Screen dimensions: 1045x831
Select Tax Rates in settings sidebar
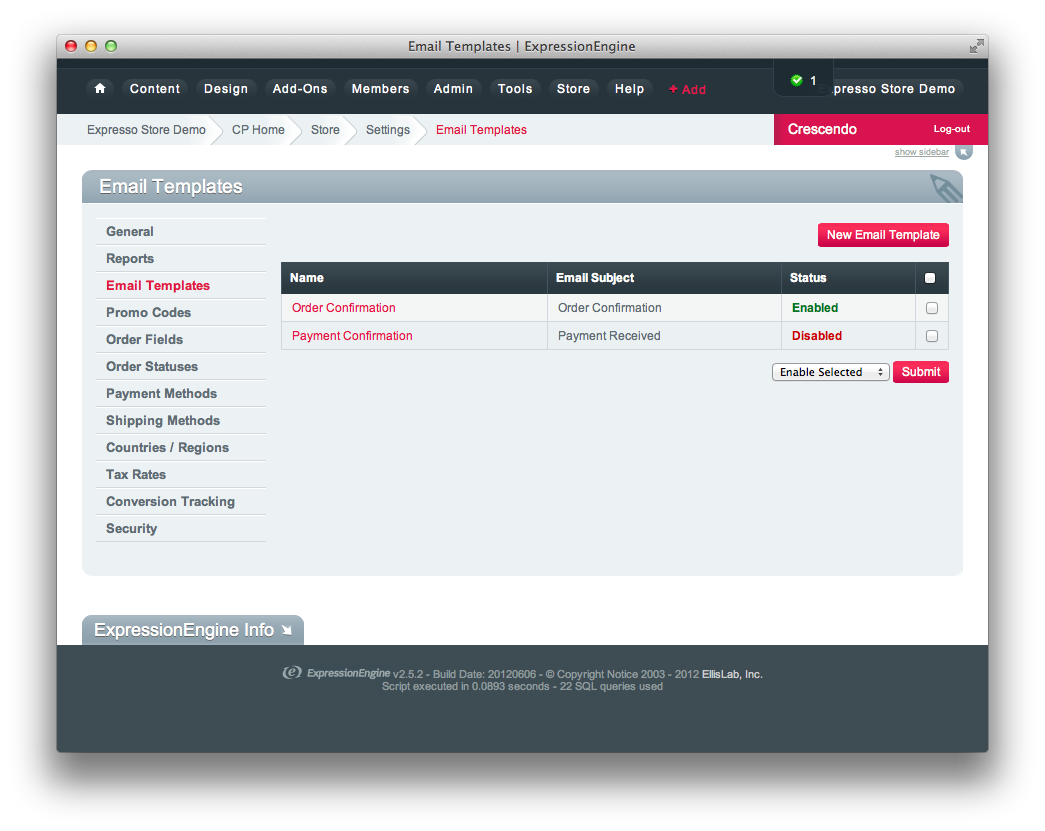[181, 474]
